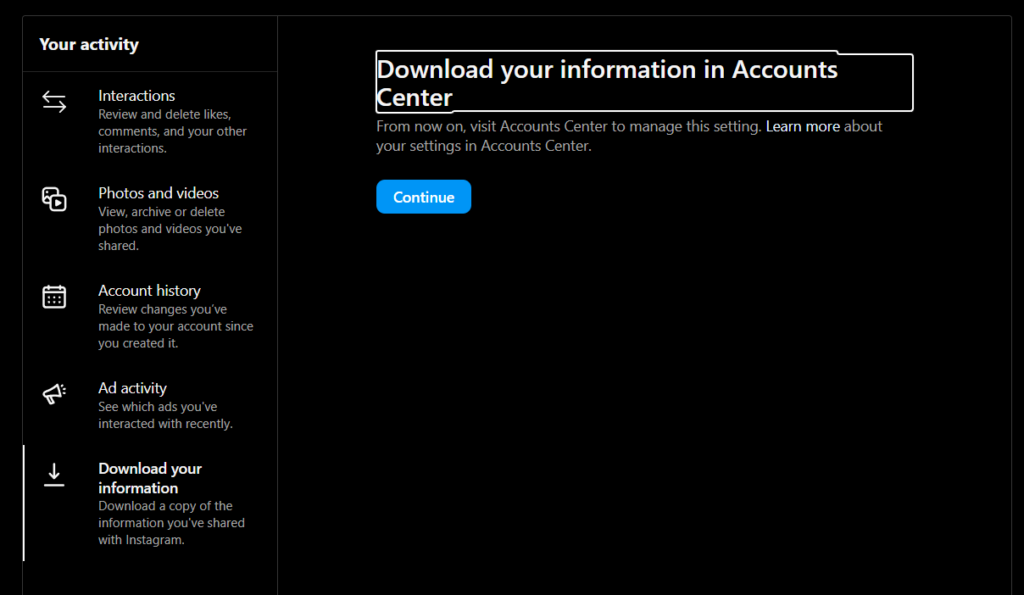The height and width of the screenshot is (595, 1024).
Task: Open Account history section
Action: click(x=150, y=316)
